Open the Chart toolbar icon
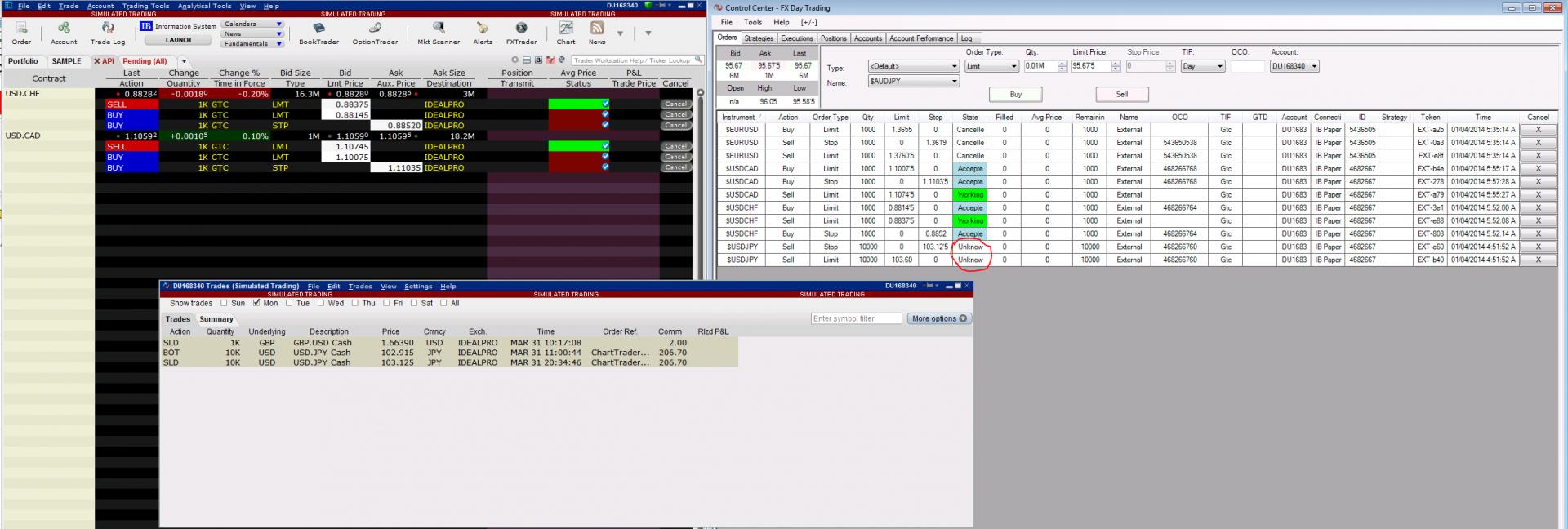Viewport: 1568px width, 529px height. pos(565,29)
